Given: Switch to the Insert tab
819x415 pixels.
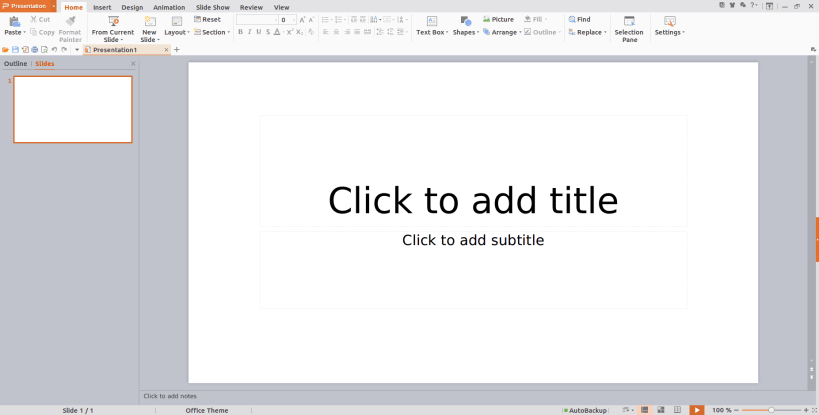Looking at the screenshot, I should [102, 7].
